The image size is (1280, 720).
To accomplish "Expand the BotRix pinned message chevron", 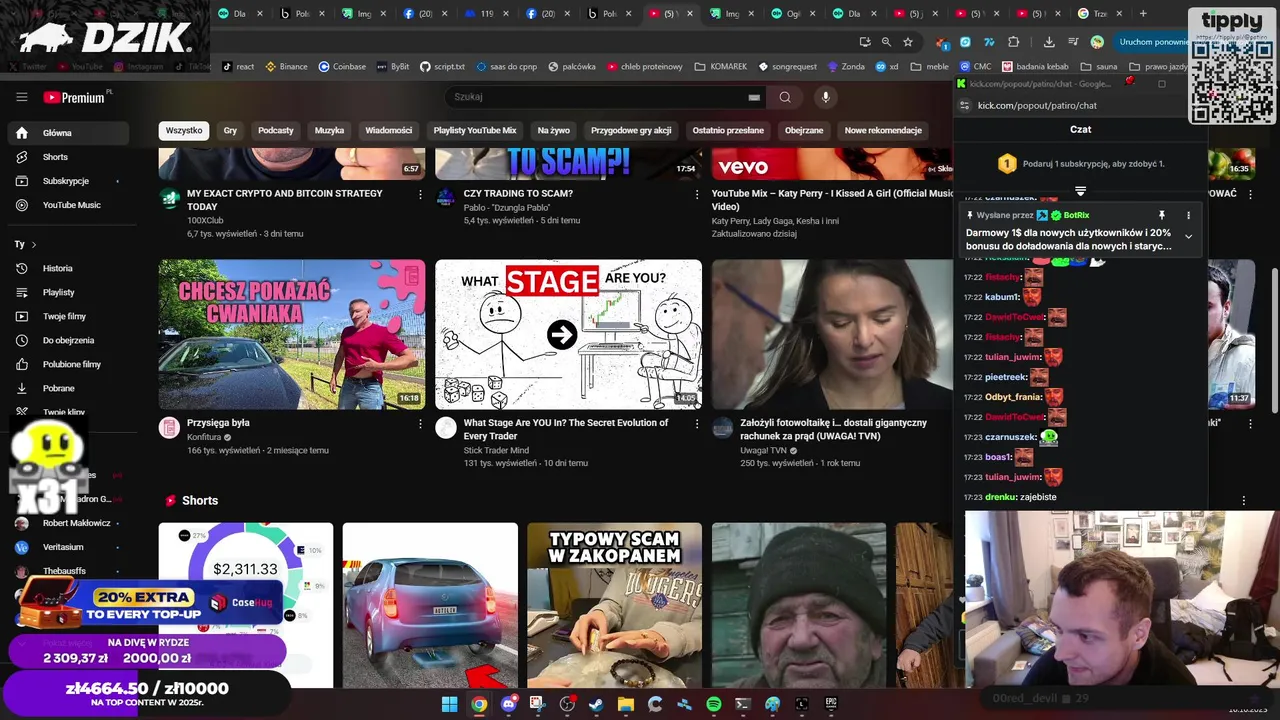I will (1188, 236).
